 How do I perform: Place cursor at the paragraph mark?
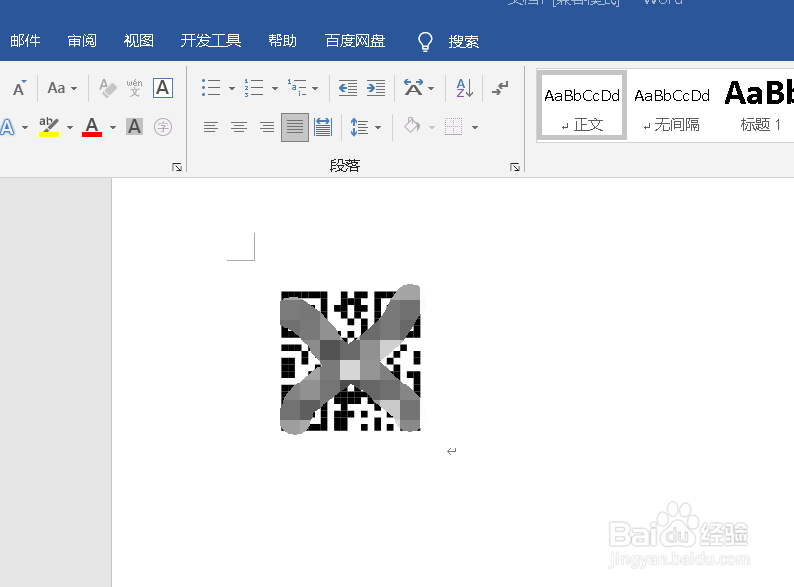tap(451, 451)
